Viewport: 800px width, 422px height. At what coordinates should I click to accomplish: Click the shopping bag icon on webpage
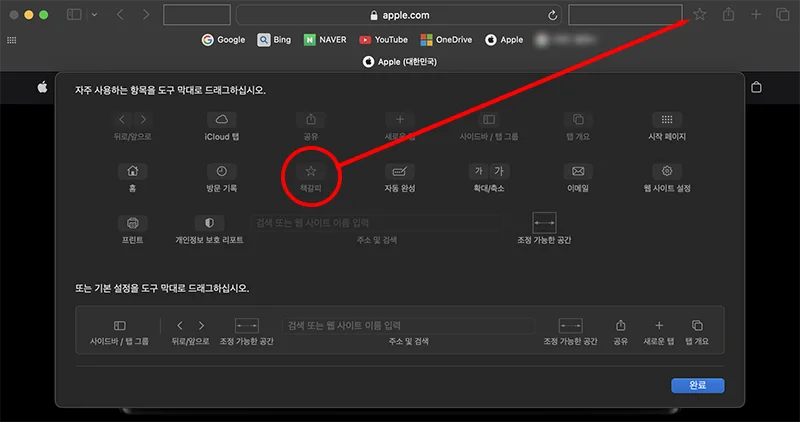point(756,87)
